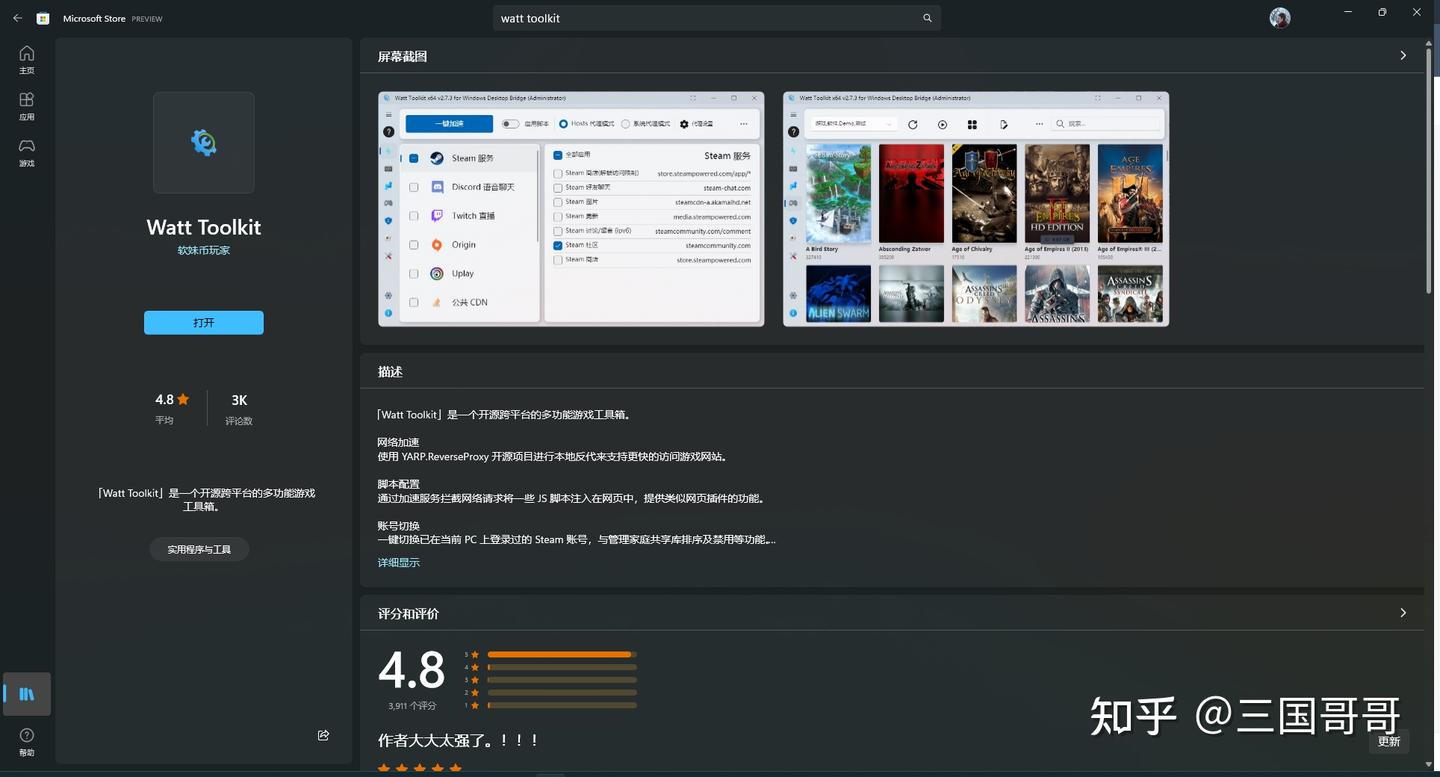Expand the 屏幕截图 section chevron
Image resolution: width=1440 pixels, height=777 pixels.
tap(1403, 56)
